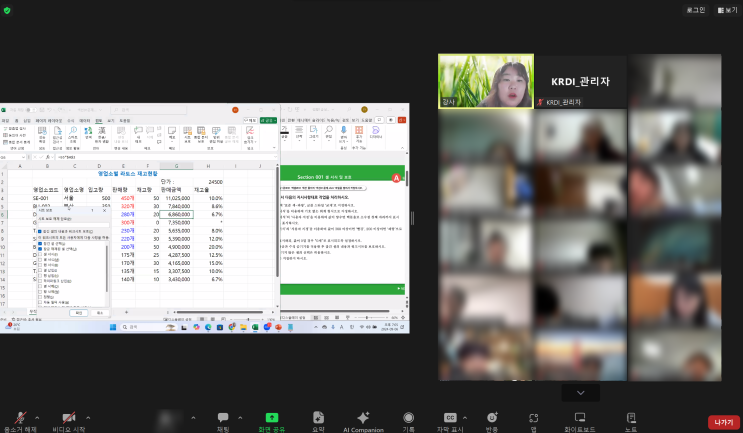Click the red Leave meeting button
The height and width of the screenshot is (433, 743).
(x=723, y=422)
